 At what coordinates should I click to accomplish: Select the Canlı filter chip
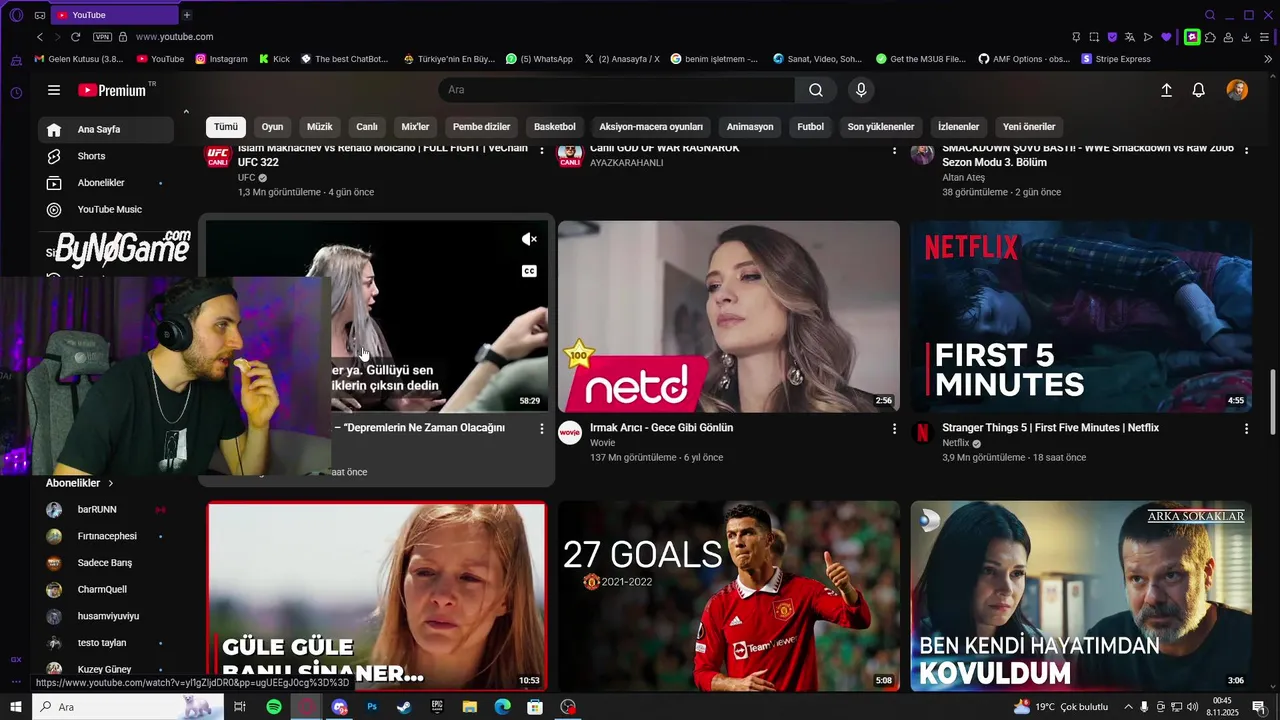367,127
